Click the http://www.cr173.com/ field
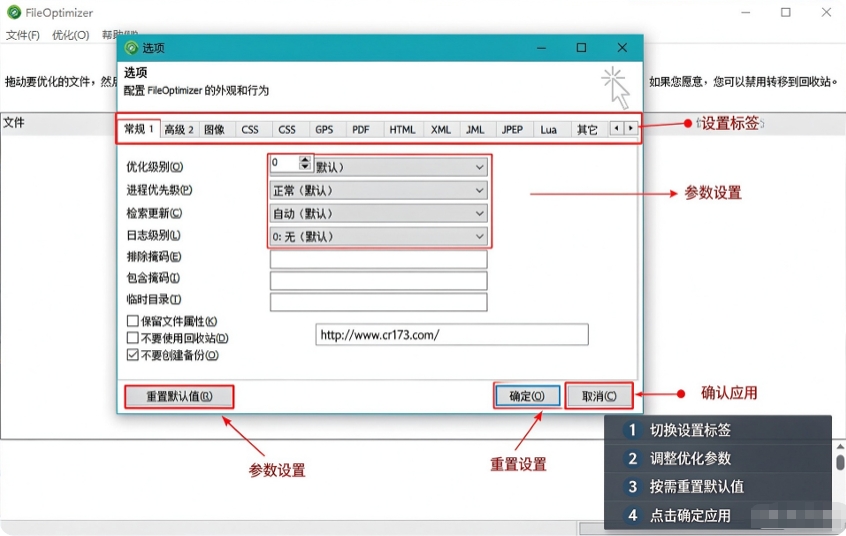 tap(452, 335)
